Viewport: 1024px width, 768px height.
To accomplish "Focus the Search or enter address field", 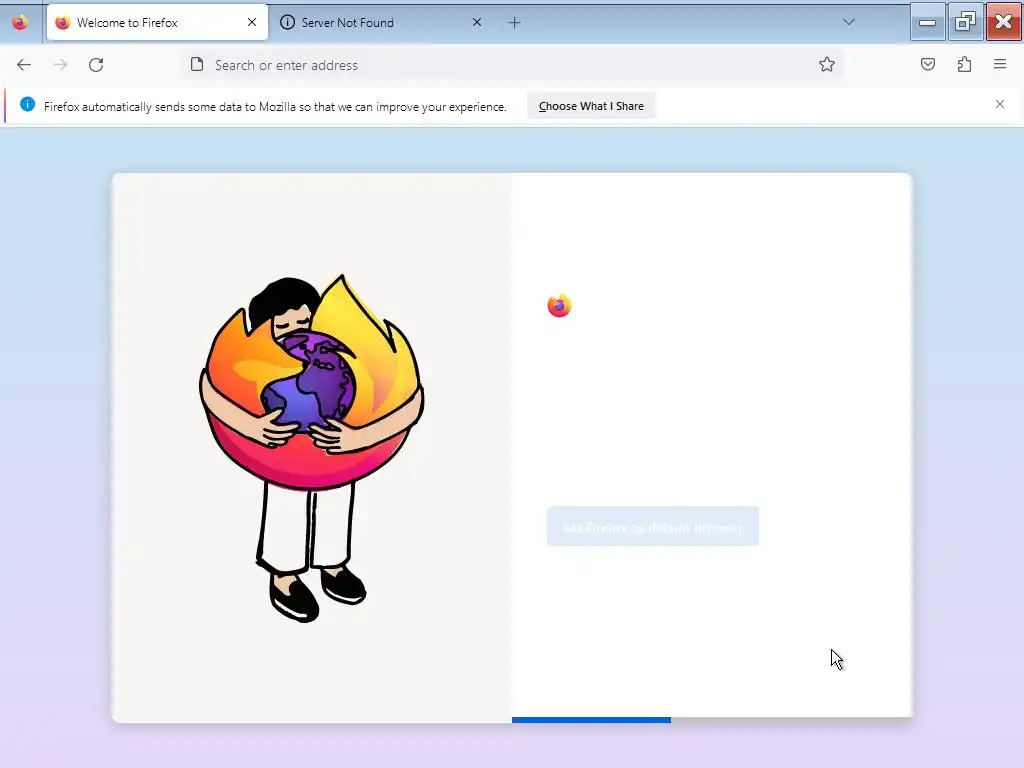I will click(512, 65).
